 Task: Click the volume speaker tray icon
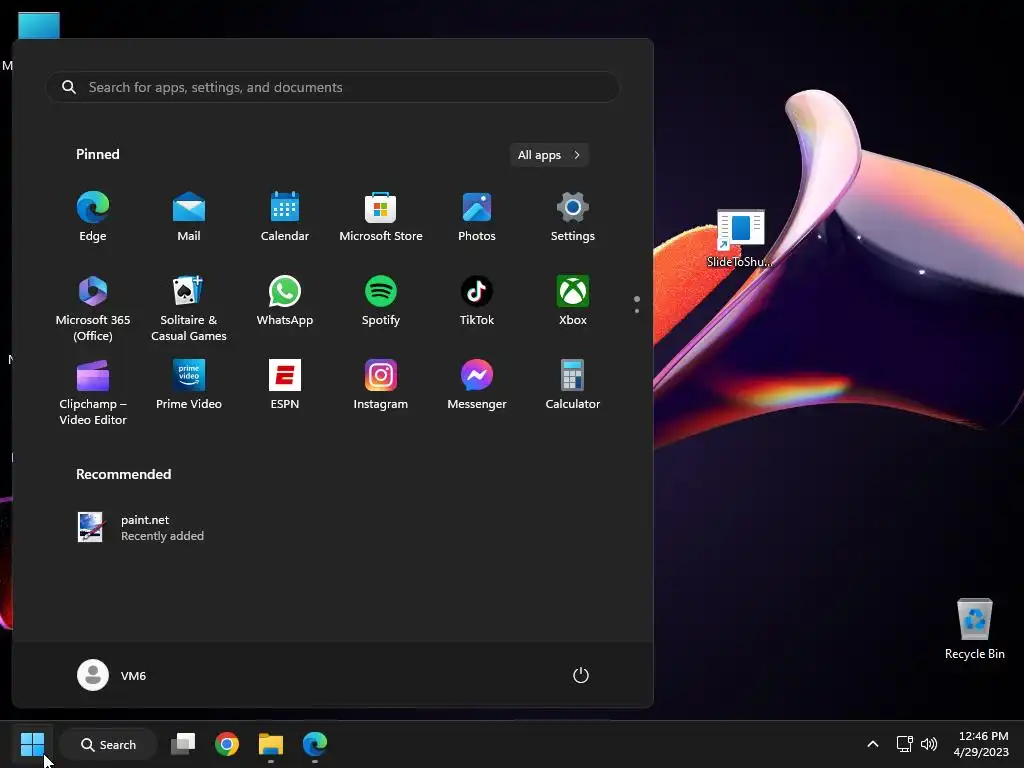(929, 744)
